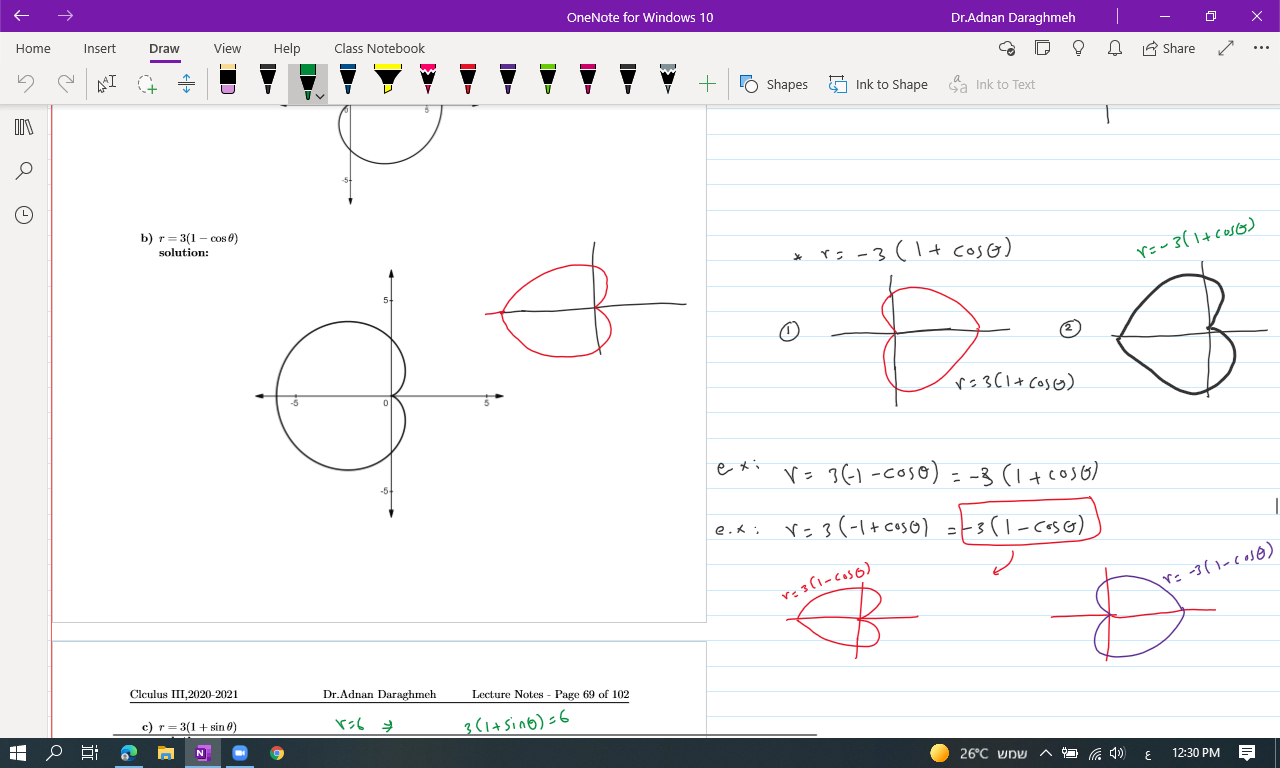Pick the red pen
Viewport: 1280px width, 768px height.
point(467,82)
